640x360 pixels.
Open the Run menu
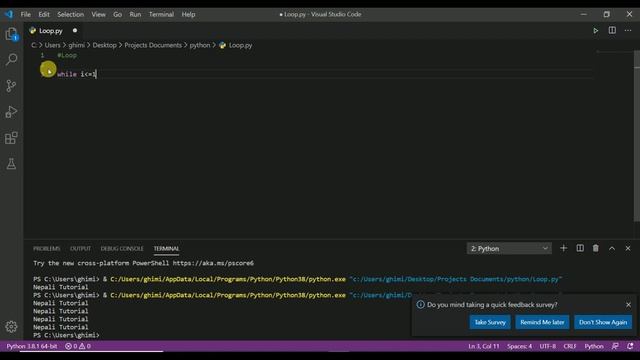click(x=135, y=14)
